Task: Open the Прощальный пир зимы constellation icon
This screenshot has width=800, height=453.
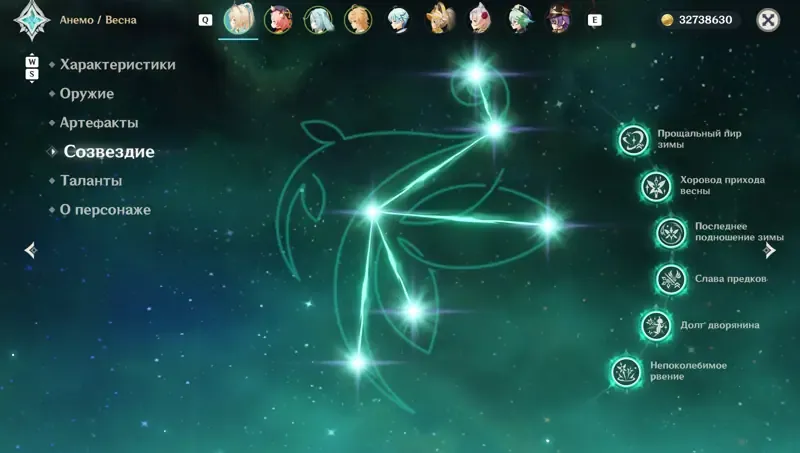Action: coord(633,139)
